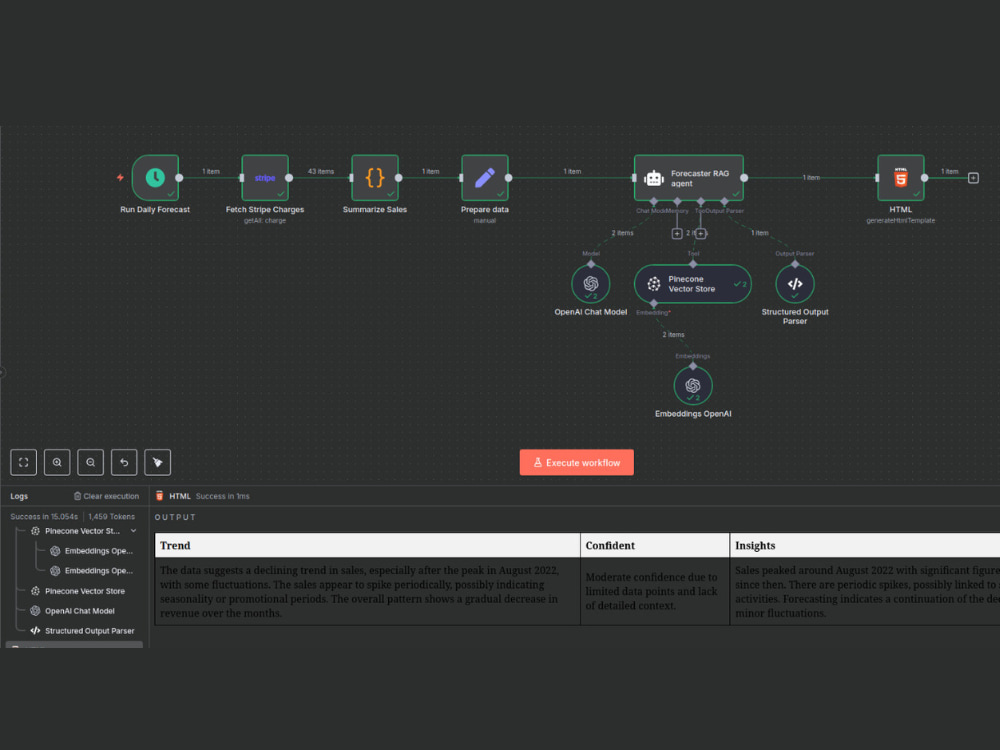Click the output connector of Prepare data
Screen dimensions: 1000x750
pyautogui.click(x=508, y=178)
